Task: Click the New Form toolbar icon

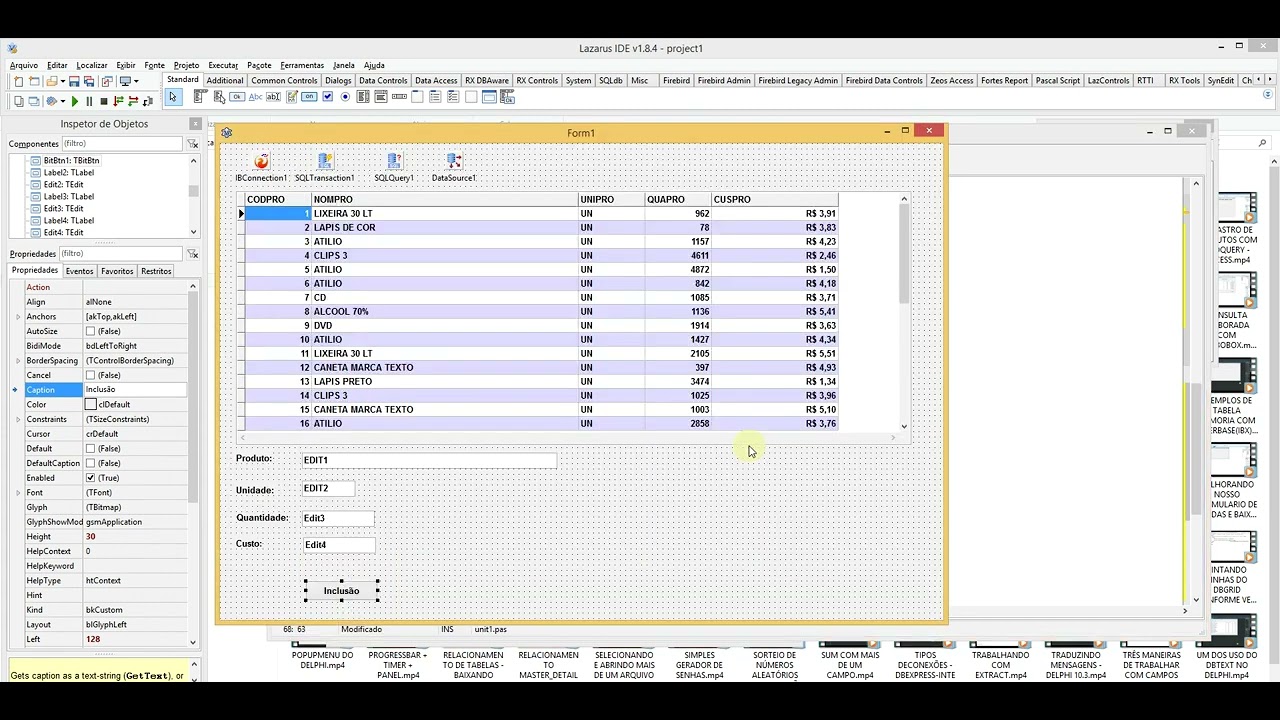Action: (34, 81)
